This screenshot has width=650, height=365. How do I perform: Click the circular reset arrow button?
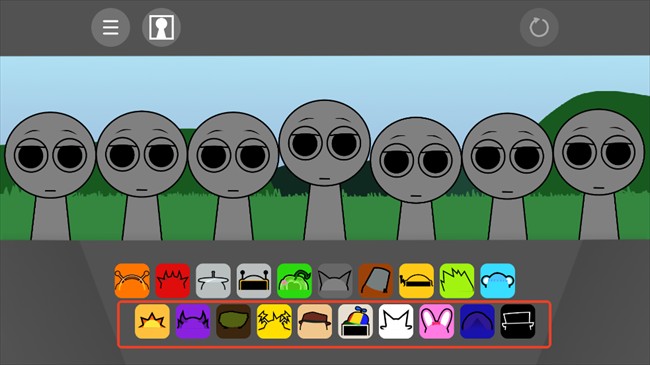(539, 27)
